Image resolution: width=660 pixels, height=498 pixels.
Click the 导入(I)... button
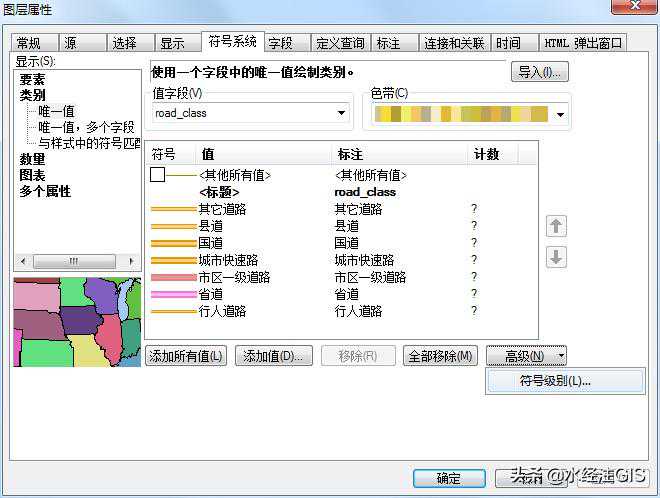pyautogui.click(x=539, y=72)
